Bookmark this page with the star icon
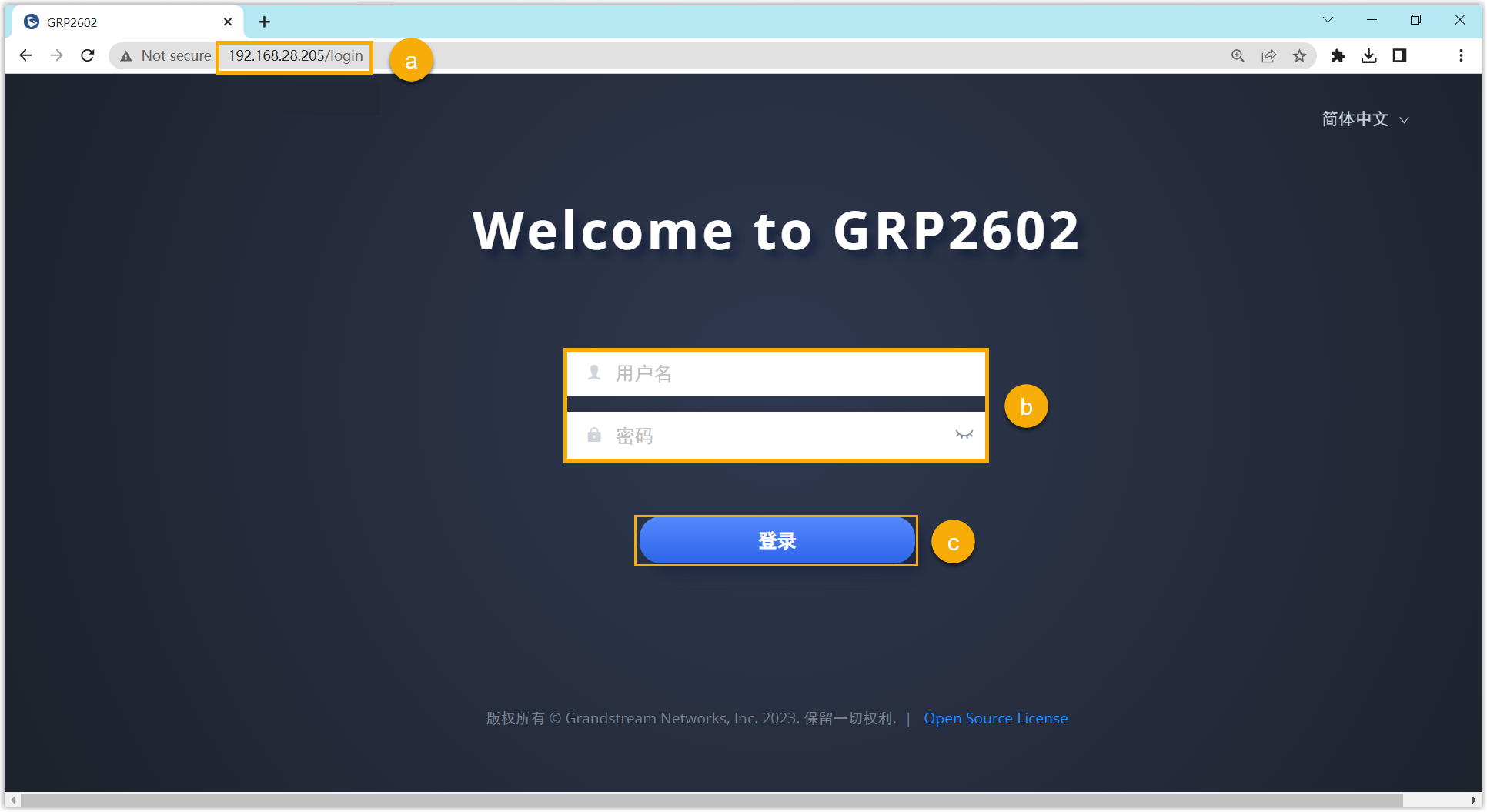Screen dimensions: 1487x812 coord(1299,55)
